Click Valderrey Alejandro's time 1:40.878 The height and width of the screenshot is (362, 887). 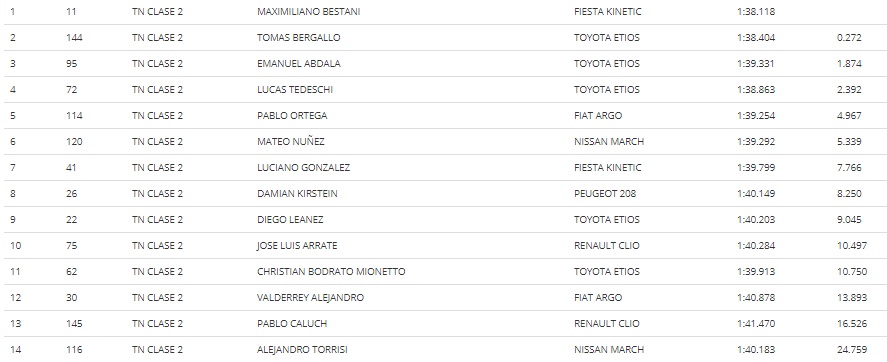[756, 298]
